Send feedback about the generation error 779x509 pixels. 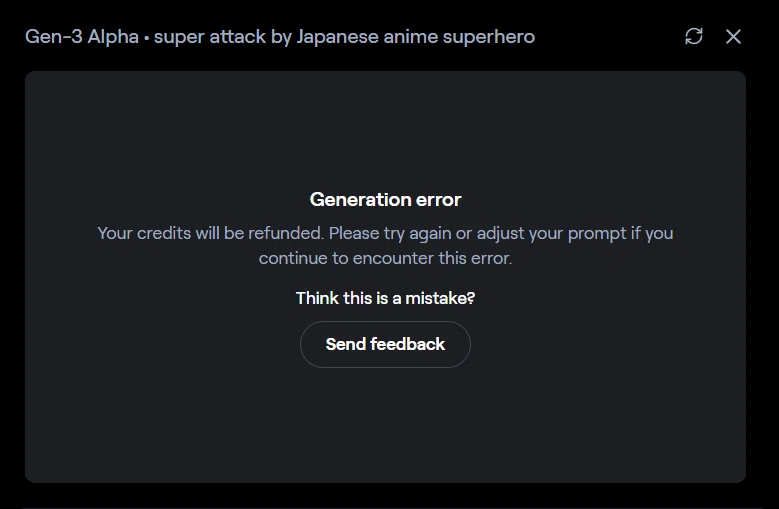tap(385, 344)
